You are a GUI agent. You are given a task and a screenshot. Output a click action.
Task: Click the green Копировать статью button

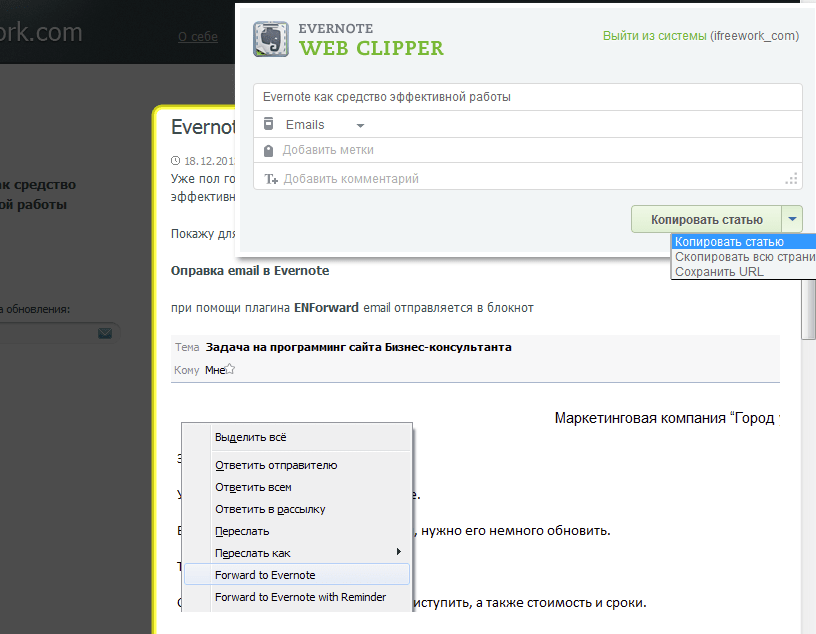point(706,219)
